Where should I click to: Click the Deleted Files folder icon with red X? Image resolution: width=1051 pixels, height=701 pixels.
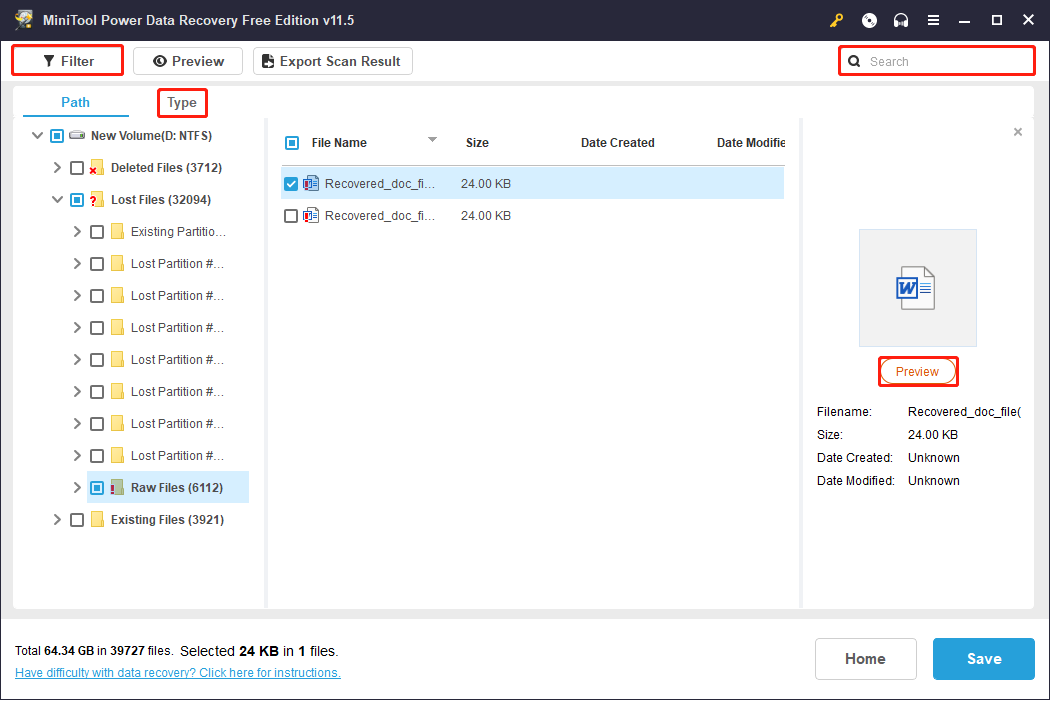[x=97, y=168]
